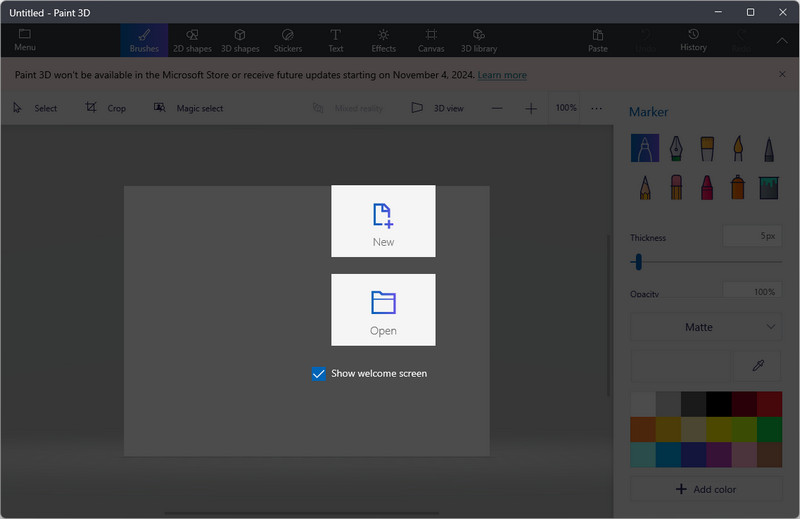Pick the white color swatch
Viewport: 800px width, 519px height.
pyautogui.click(x=643, y=404)
